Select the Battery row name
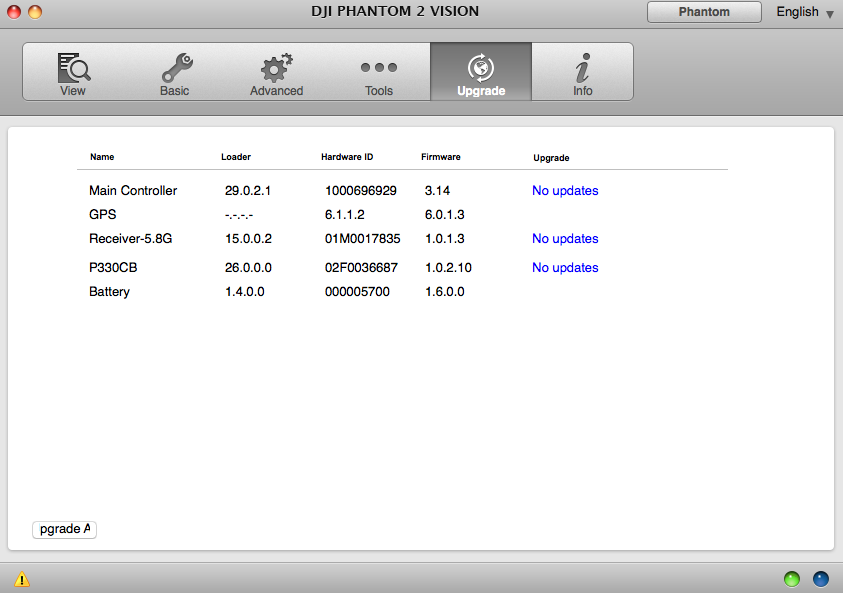Viewport: 843px width, 593px height. pos(109,292)
